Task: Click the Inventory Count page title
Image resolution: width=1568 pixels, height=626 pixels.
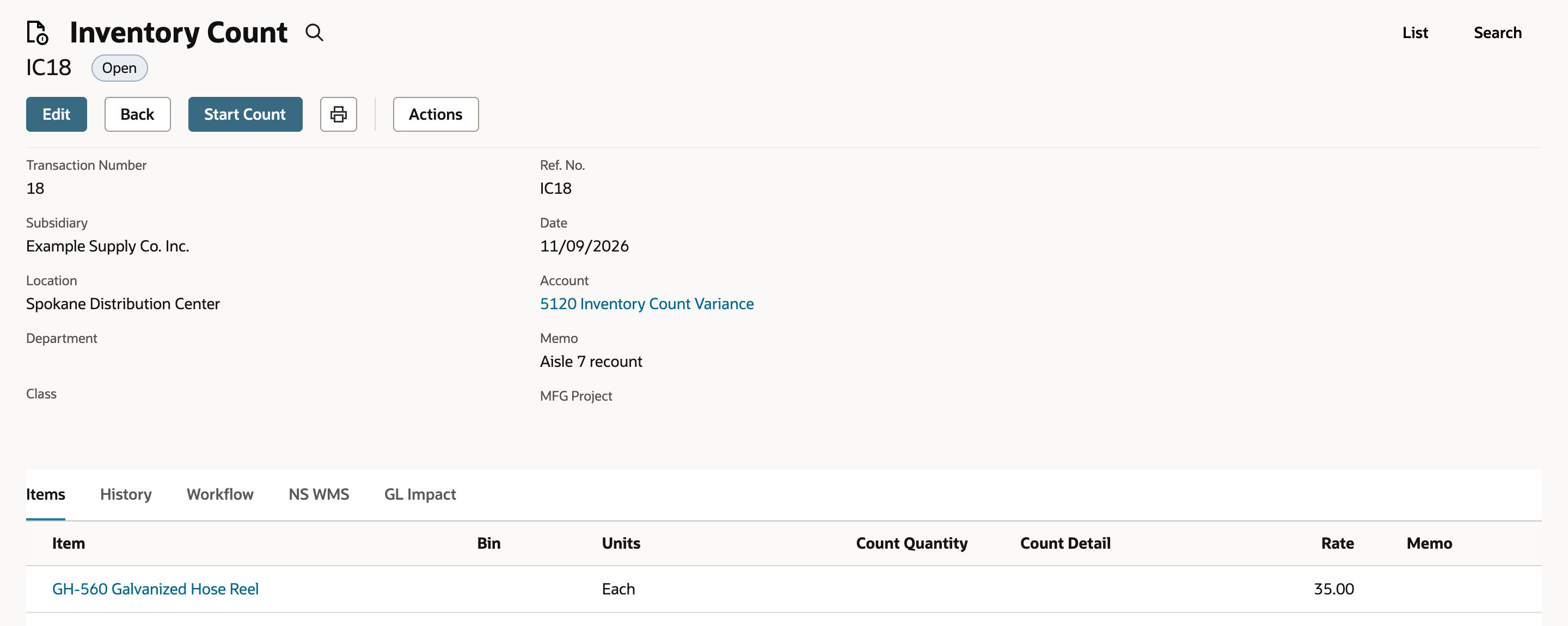Action: point(179,32)
